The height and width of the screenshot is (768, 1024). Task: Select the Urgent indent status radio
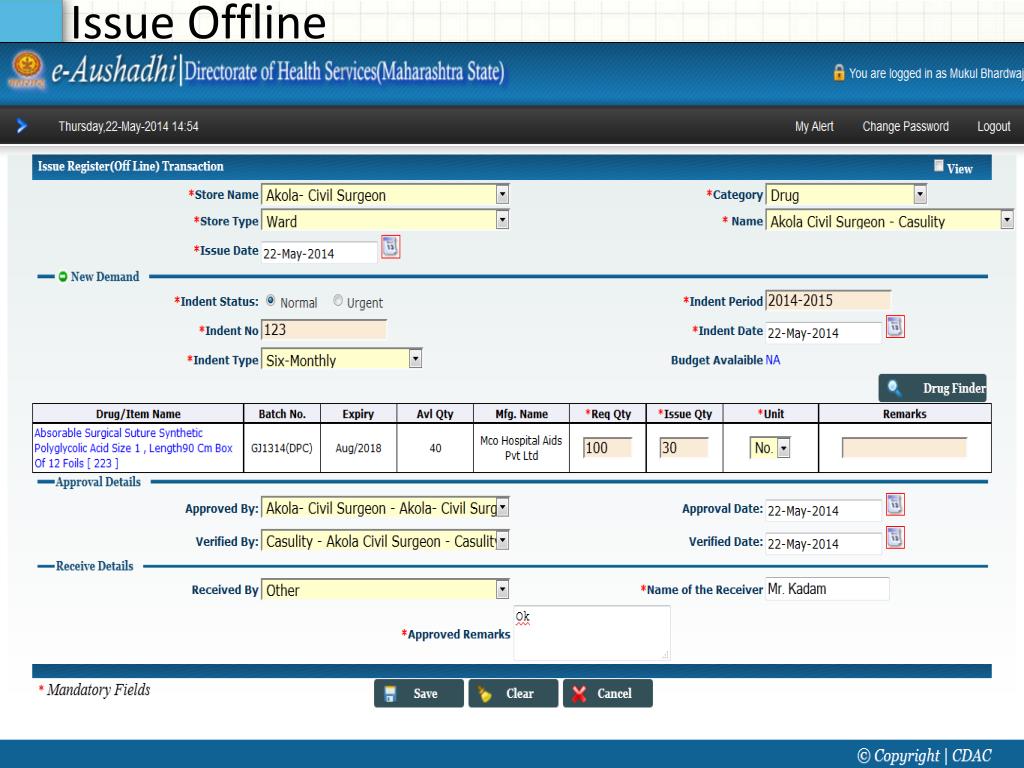tap(338, 300)
